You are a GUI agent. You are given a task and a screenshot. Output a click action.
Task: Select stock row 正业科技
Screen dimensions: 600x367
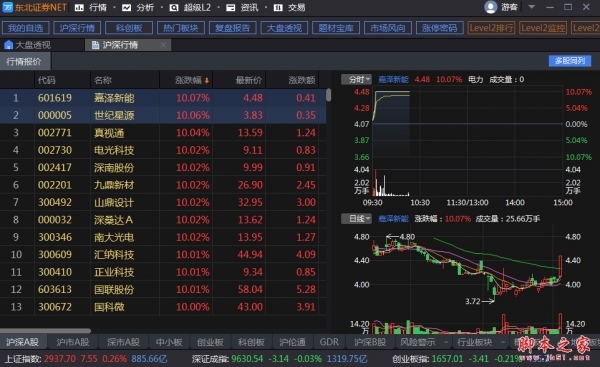163,272
